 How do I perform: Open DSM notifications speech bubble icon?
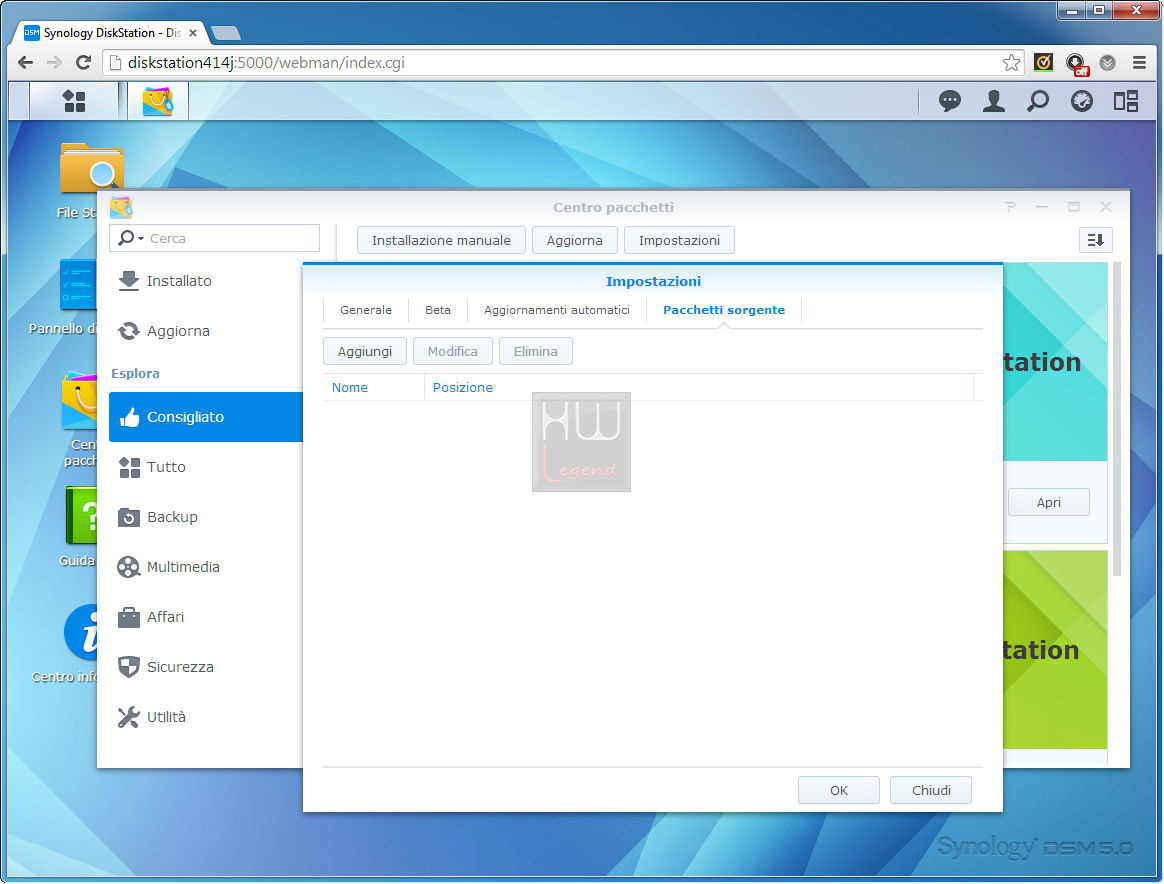click(949, 101)
